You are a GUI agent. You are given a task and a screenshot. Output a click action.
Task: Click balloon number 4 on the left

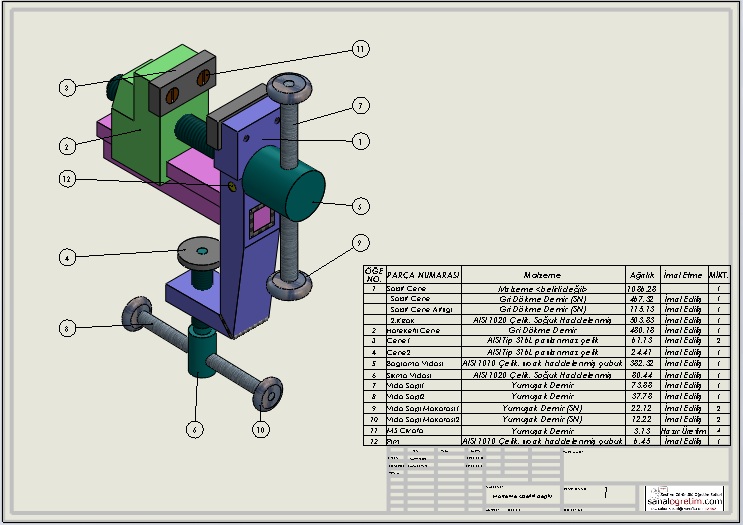coord(67,256)
